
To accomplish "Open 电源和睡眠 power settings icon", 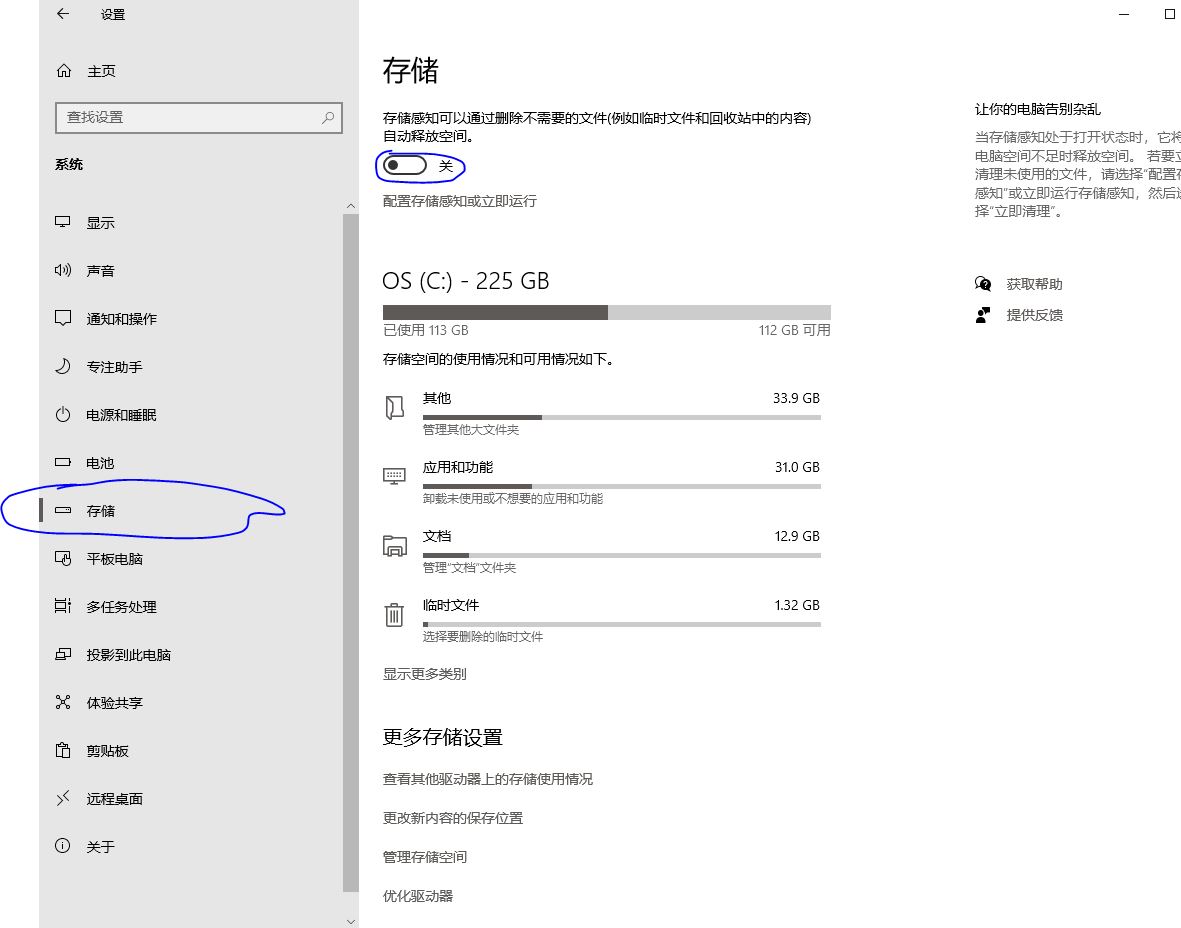I will (62, 414).
